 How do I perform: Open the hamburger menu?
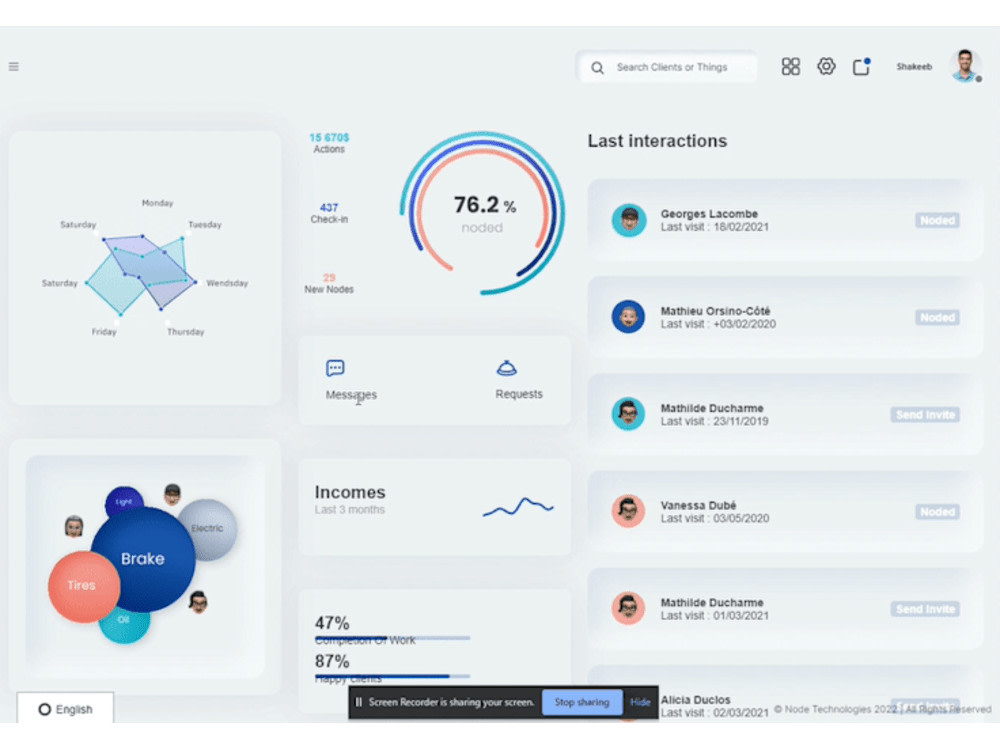tap(13, 66)
